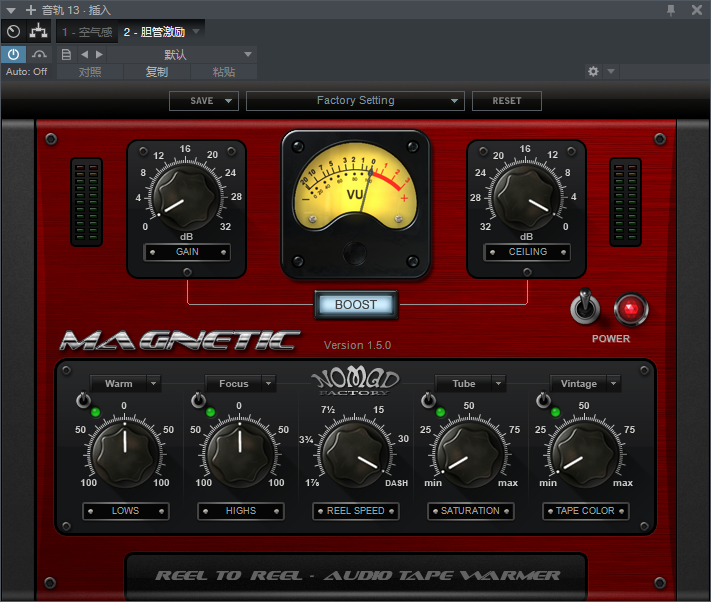Click the Version 1.5.0 text
The height and width of the screenshot is (602, 711).
click(x=357, y=345)
